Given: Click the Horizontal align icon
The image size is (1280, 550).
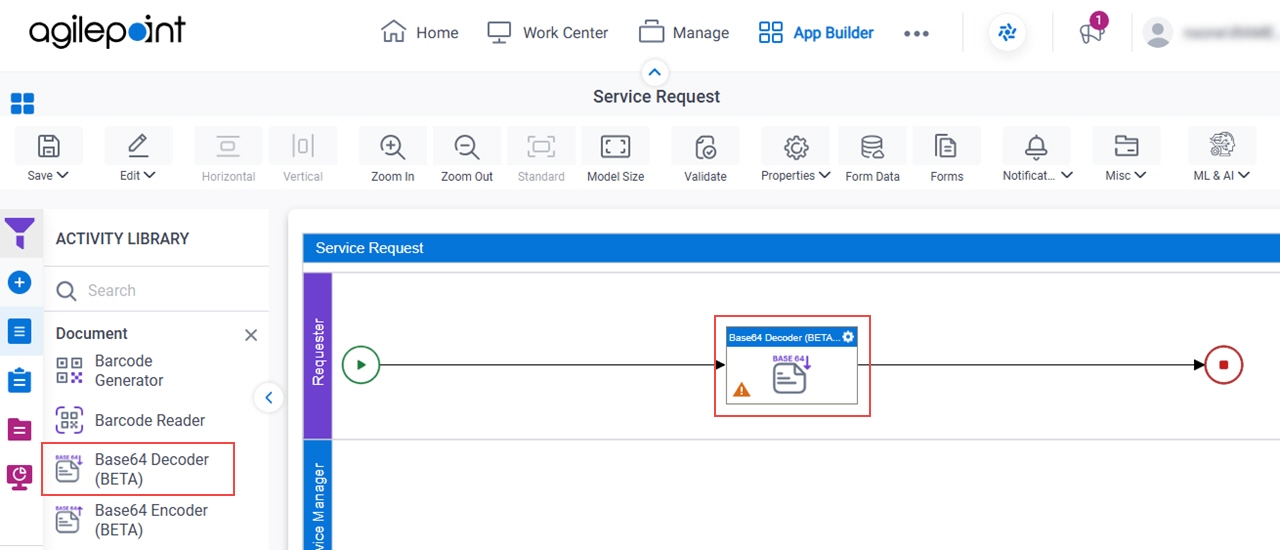Looking at the screenshot, I should [x=228, y=147].
